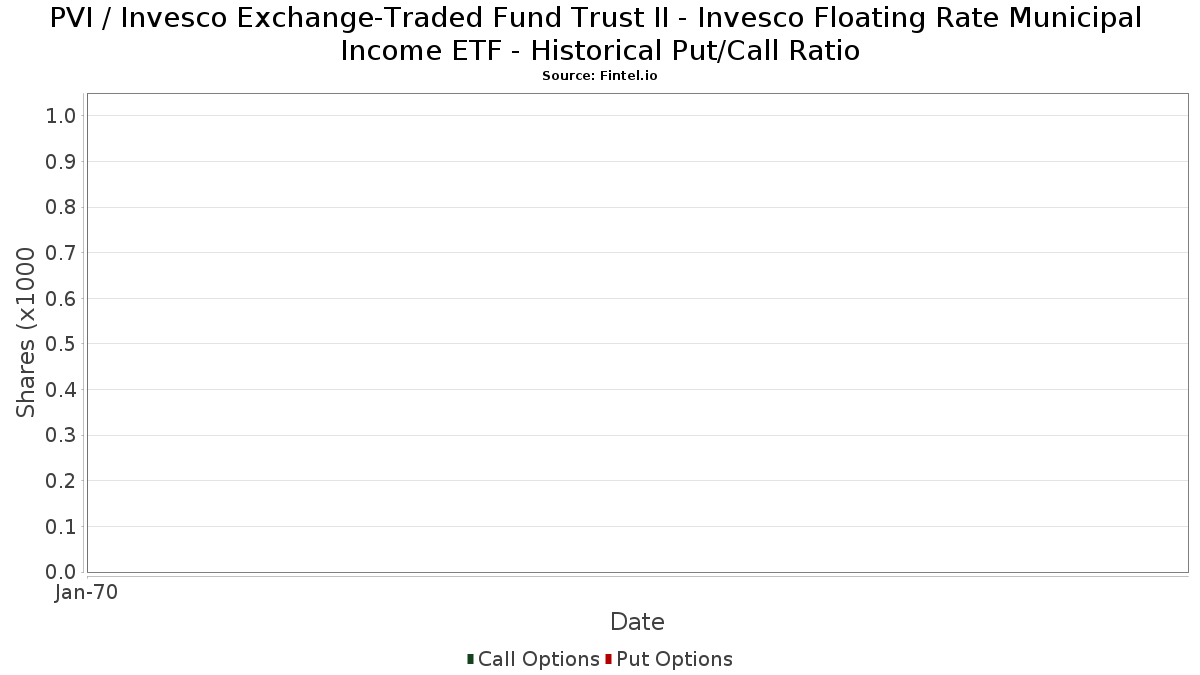Click the 0.9 y-axis tick label

[61, 162]
